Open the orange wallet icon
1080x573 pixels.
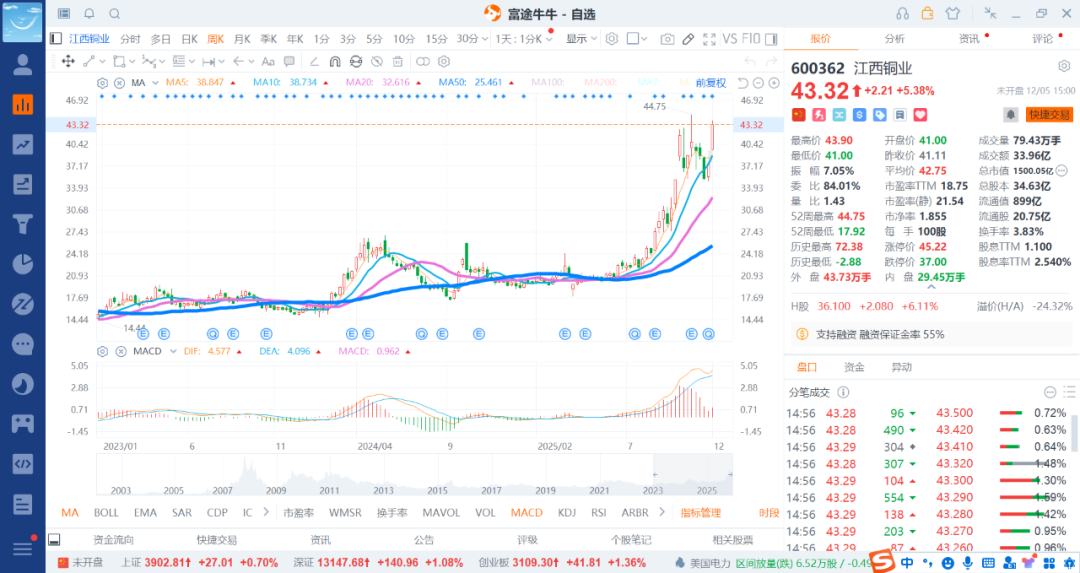(x=928, y=13)
